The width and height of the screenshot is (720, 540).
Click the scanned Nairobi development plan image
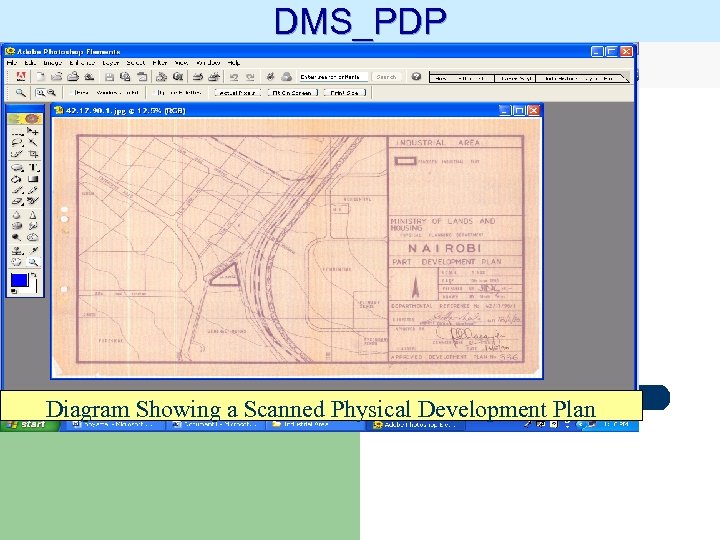tap(297, 248)
